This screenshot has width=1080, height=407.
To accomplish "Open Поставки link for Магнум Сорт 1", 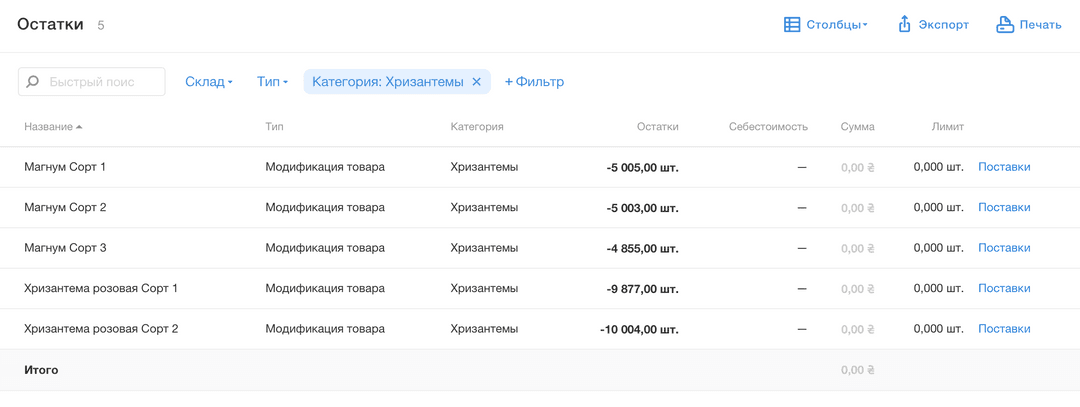I will [1004, 167].
